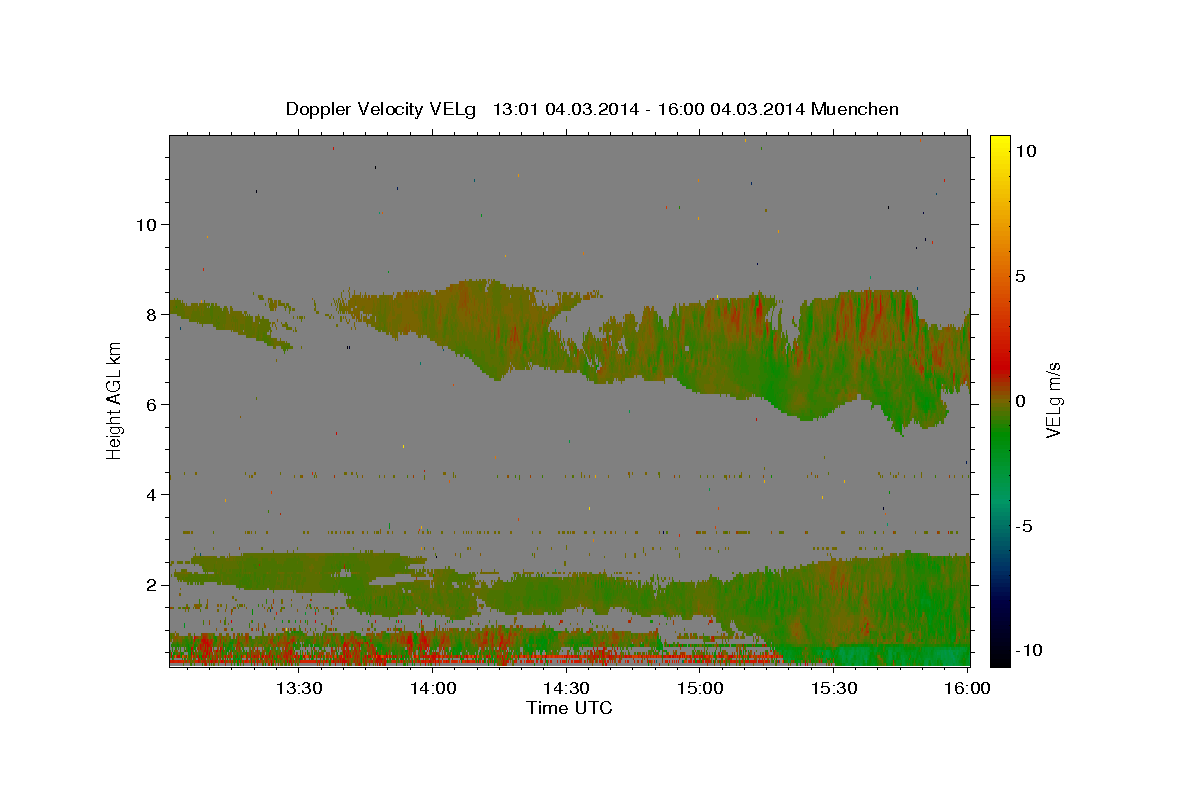The width and height of the screenshot is (1200, 800).
Task: Click the 'Muenchen' location in the title
Action: click(855, 109)
